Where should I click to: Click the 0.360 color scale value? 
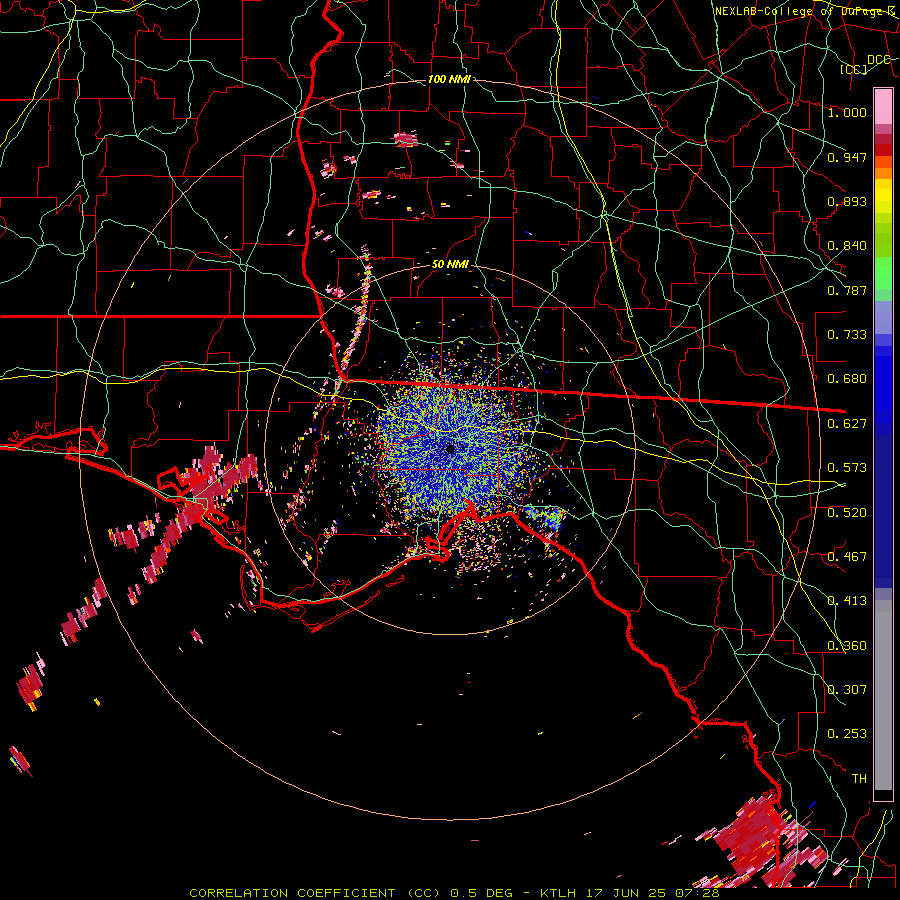pos(847,646)
